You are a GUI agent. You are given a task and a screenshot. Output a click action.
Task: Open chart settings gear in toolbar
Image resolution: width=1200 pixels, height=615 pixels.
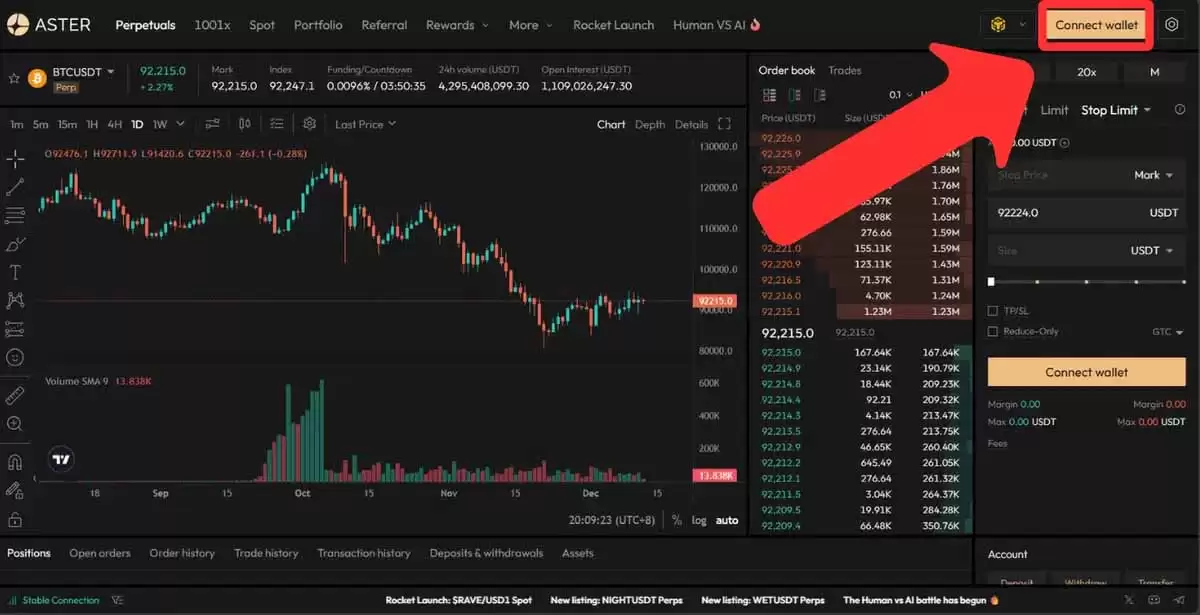[310, 124]
